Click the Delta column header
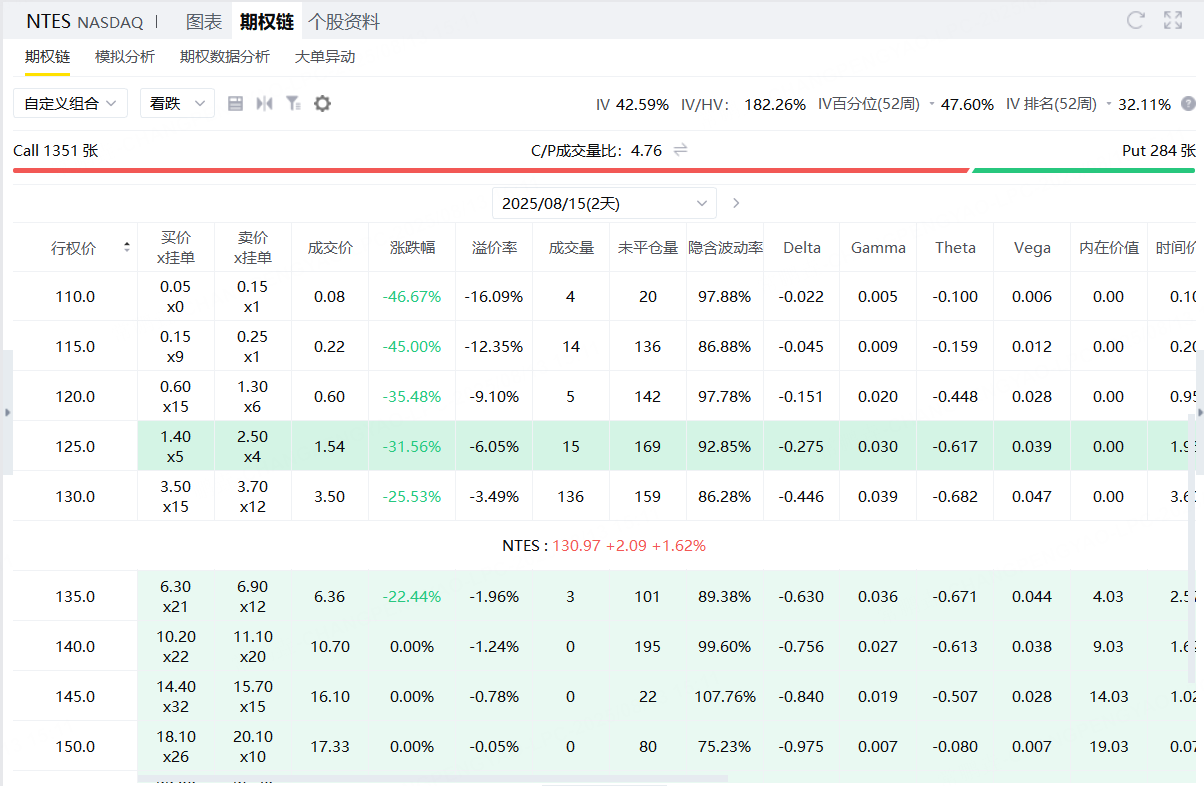This screenshot has height=786, width=1204. [802, 247]
